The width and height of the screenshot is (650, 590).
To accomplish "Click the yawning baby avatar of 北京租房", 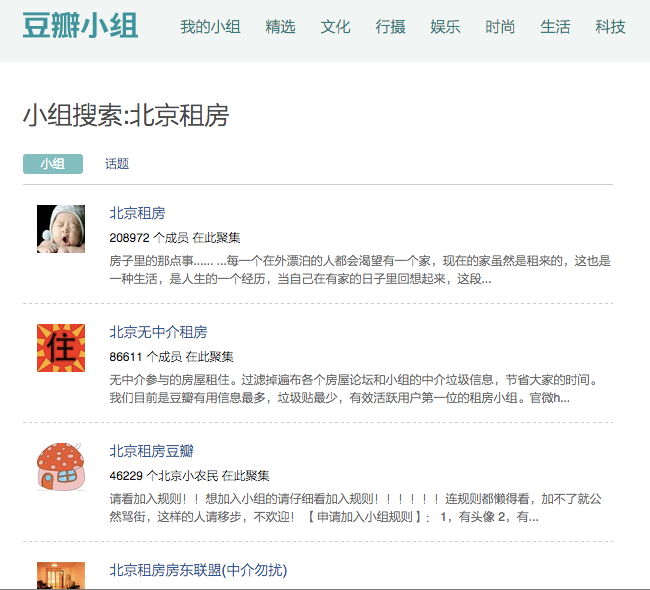I will (x=61, y=229).
